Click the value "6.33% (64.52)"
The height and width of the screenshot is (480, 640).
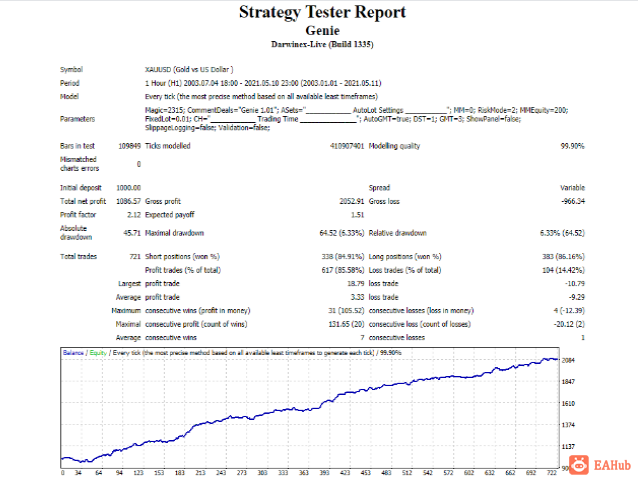562,233
